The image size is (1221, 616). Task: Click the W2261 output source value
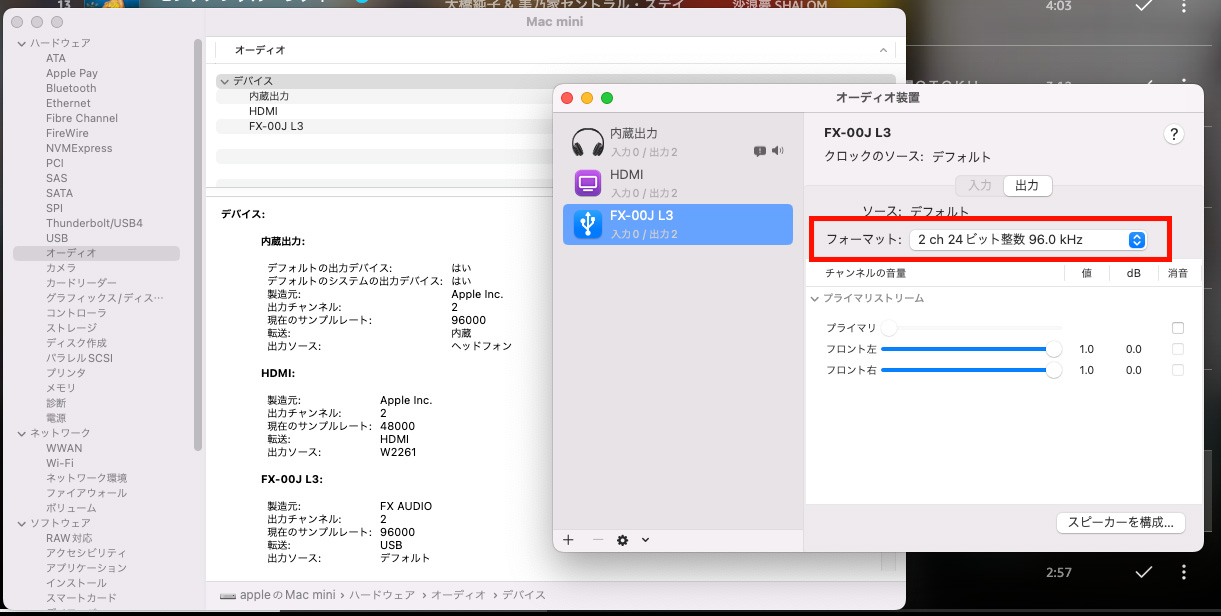[398, 452]
